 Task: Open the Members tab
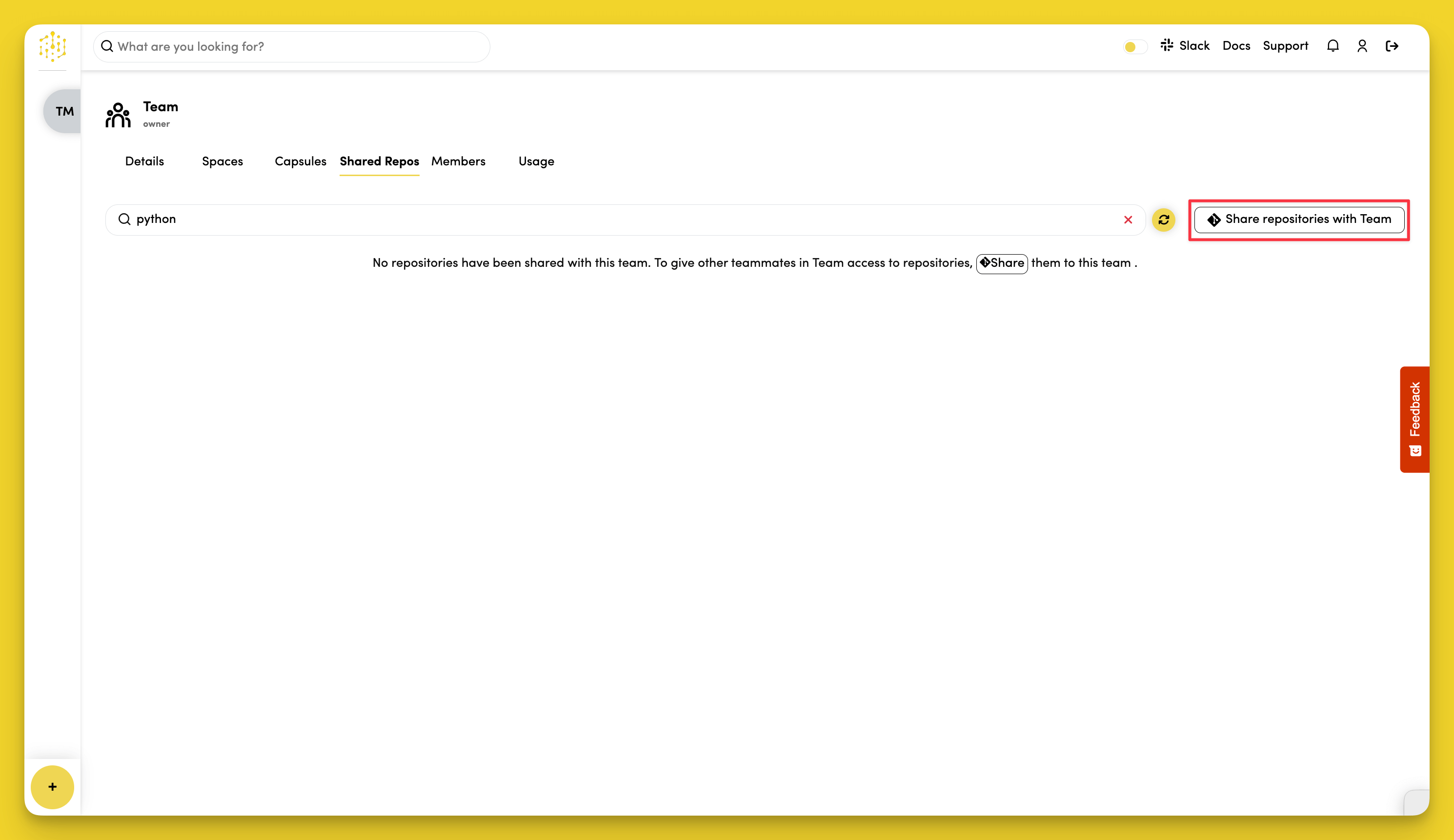(x=458, y=161)
